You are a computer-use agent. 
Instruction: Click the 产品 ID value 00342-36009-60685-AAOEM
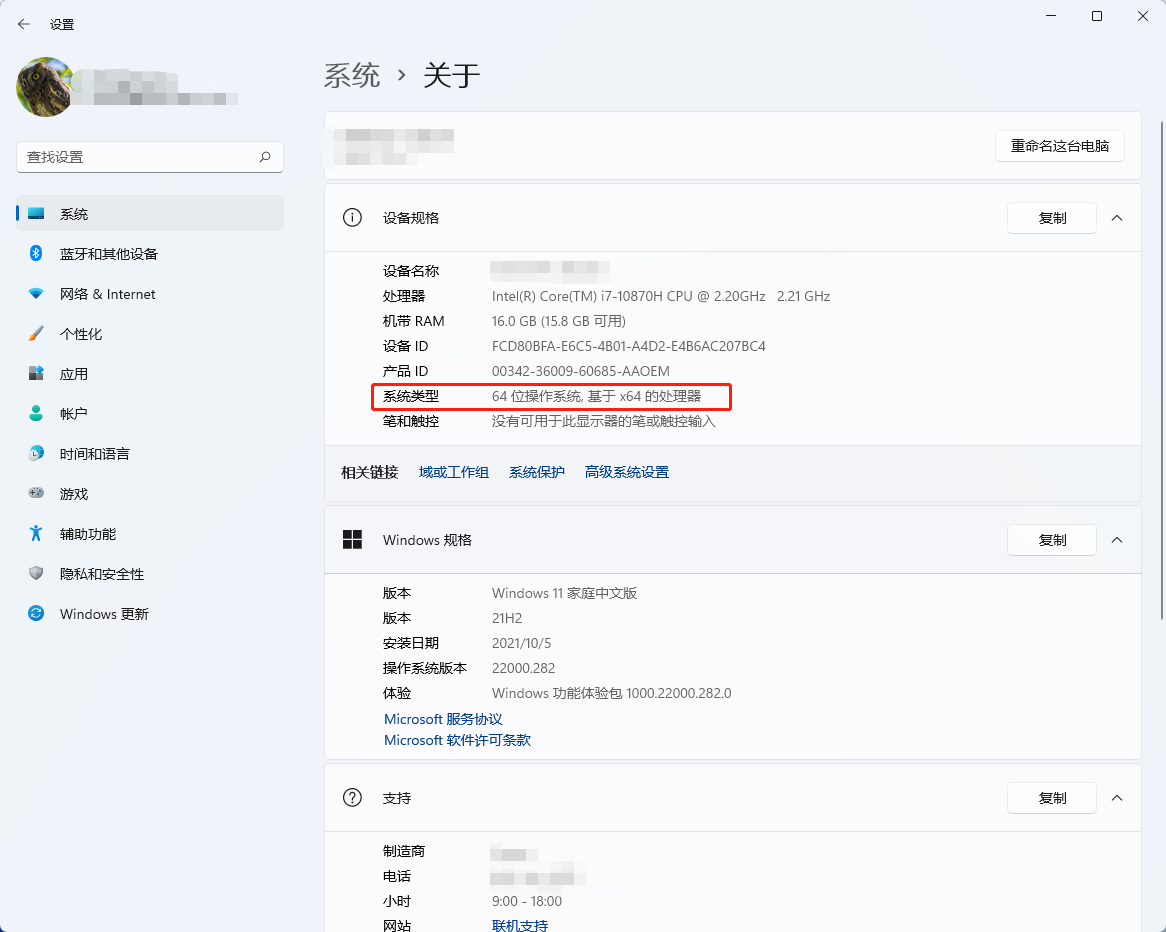pos(581,371)
